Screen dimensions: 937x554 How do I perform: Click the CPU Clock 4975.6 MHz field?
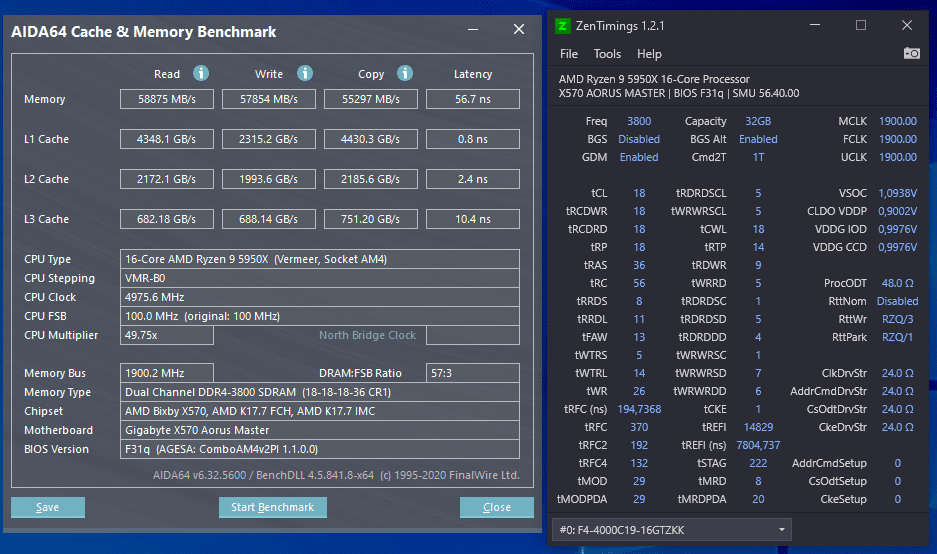[320, 298]
